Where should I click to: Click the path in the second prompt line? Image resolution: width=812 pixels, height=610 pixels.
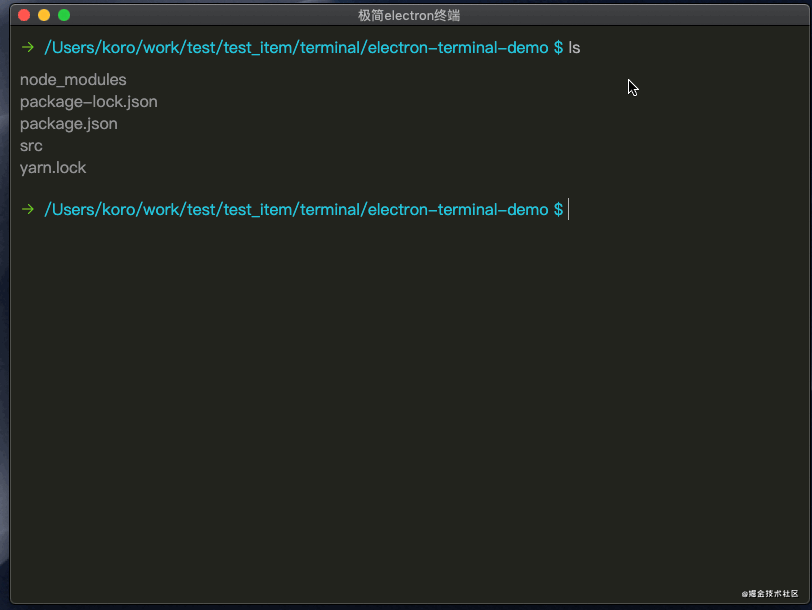pyautogui.click(x=296, y=209)
